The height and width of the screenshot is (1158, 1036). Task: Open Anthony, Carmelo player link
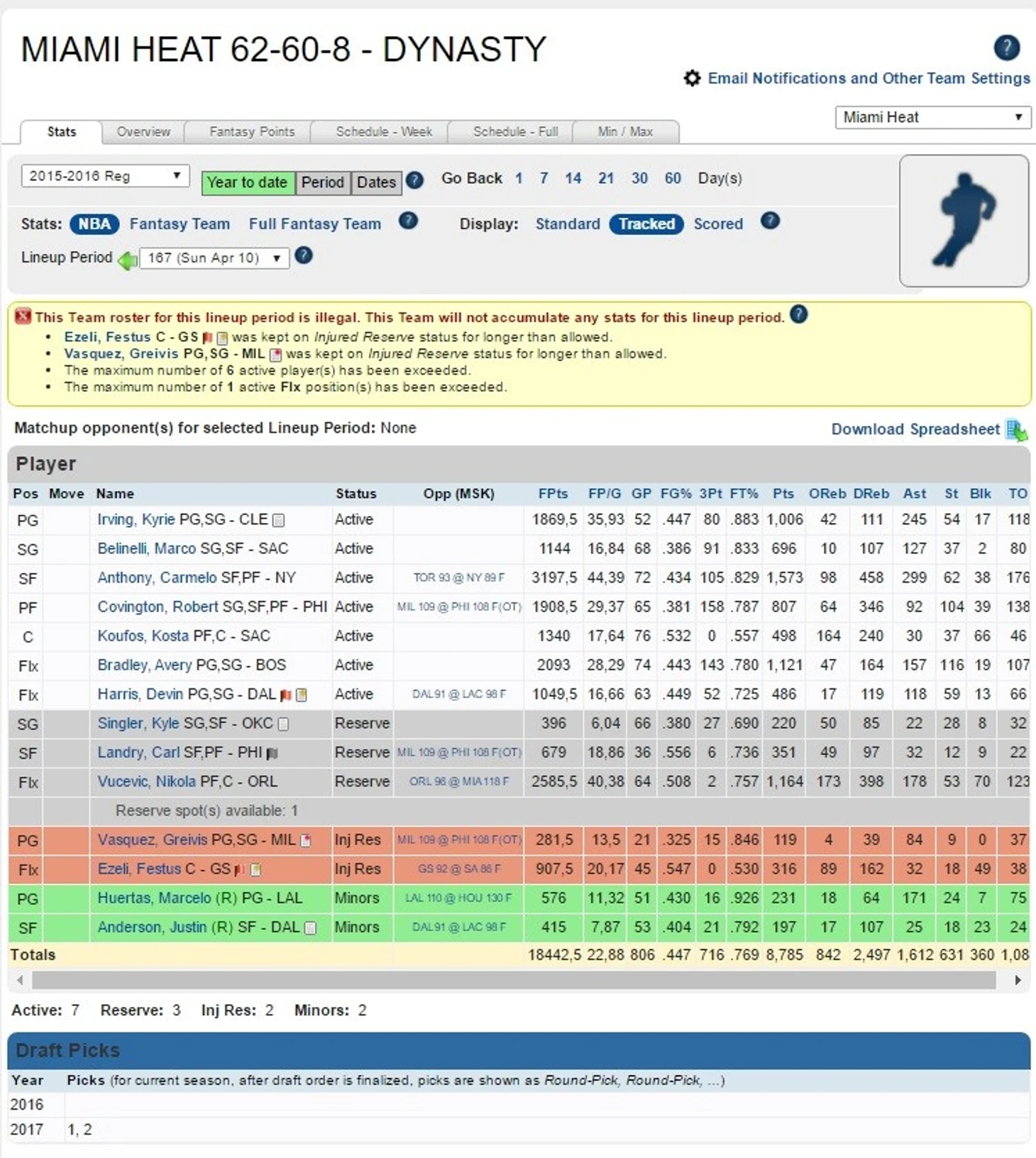[x=157, y=578]
